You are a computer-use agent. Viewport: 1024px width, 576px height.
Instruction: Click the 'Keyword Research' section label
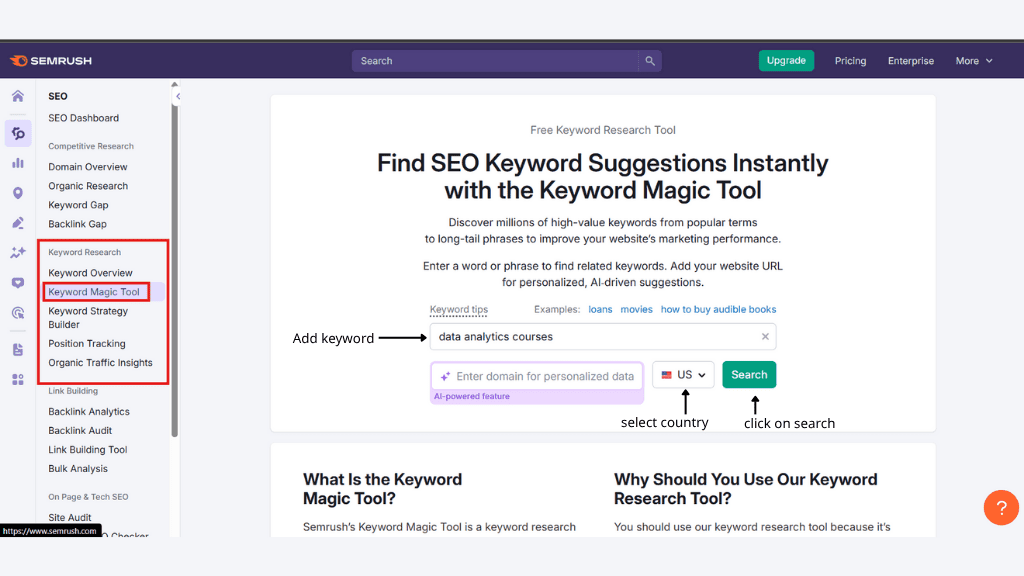84,252
